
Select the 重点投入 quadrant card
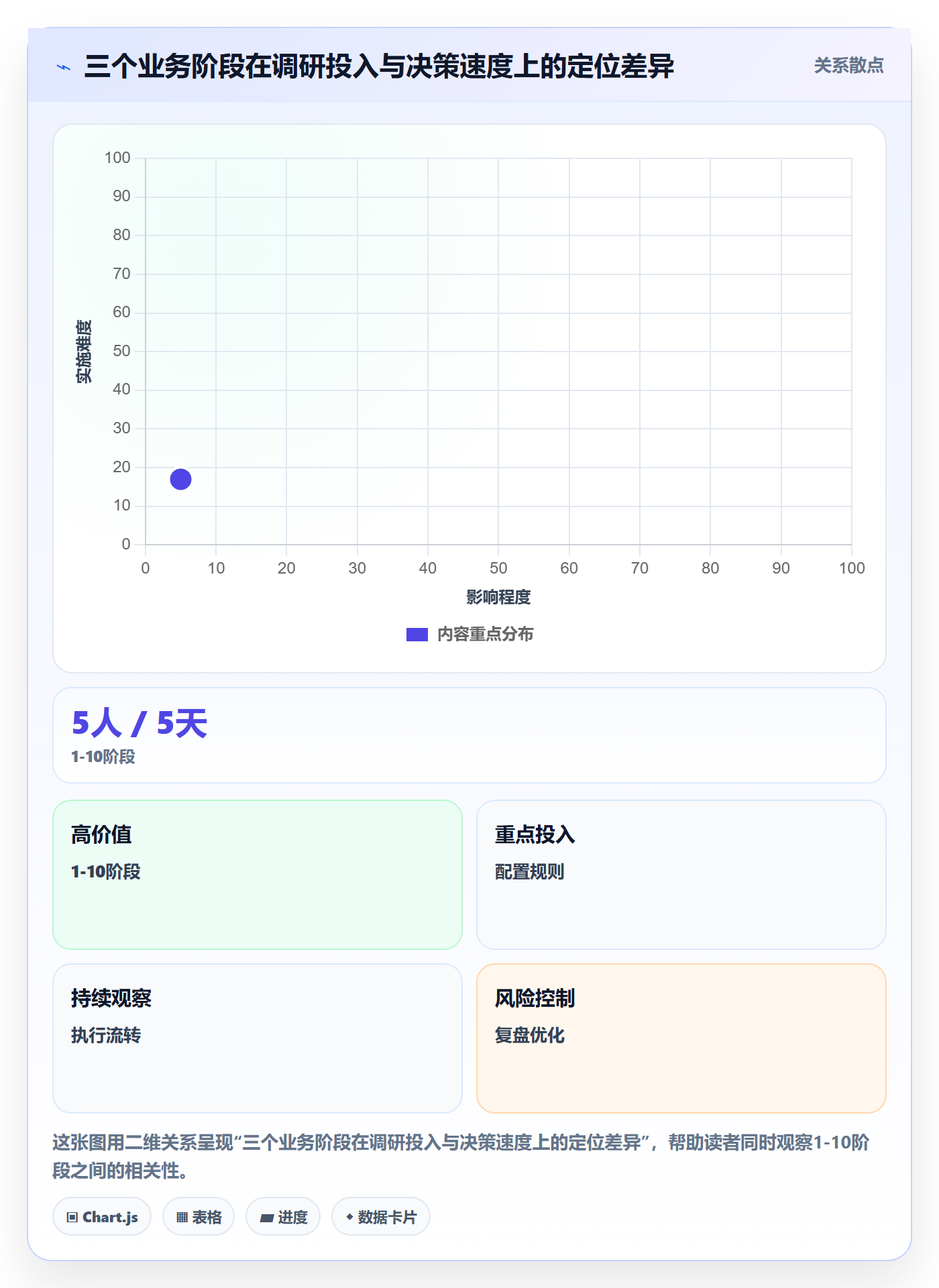click(681, 875)
